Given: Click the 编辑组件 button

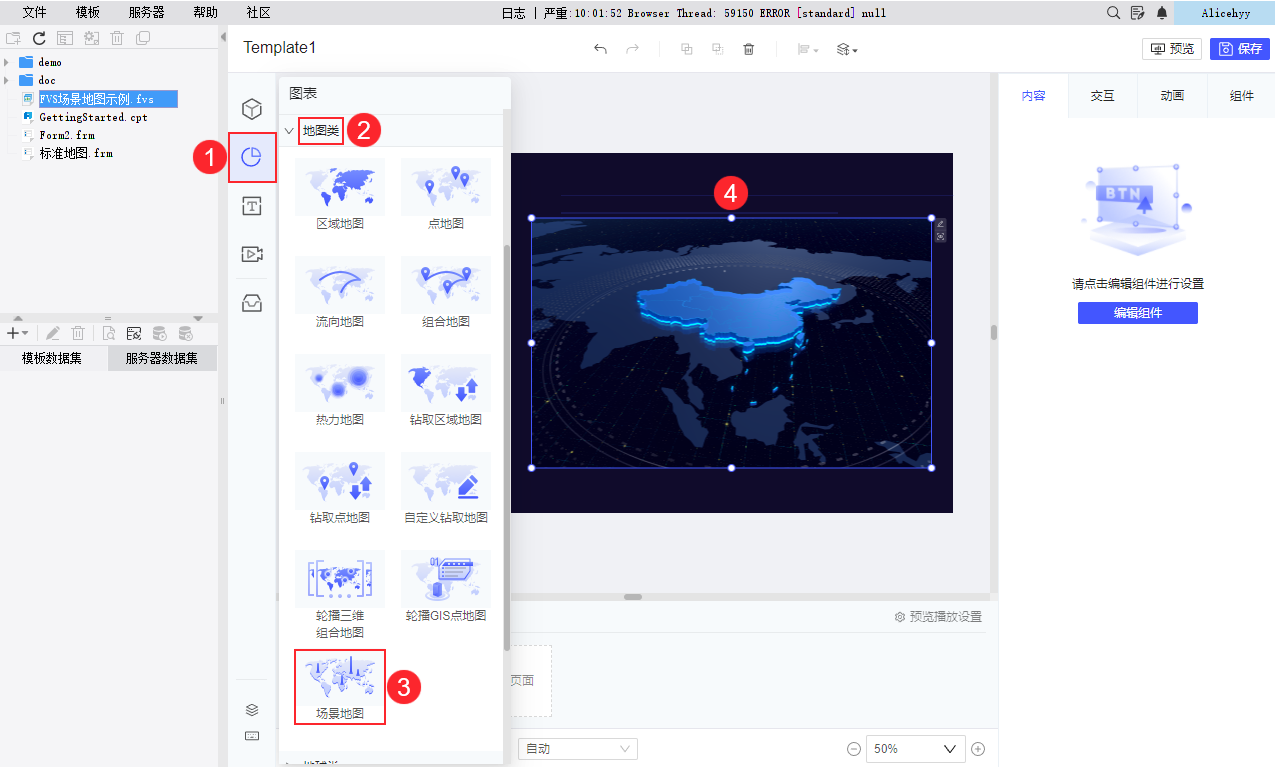Looking at the screenshot, I should 1138,313.
